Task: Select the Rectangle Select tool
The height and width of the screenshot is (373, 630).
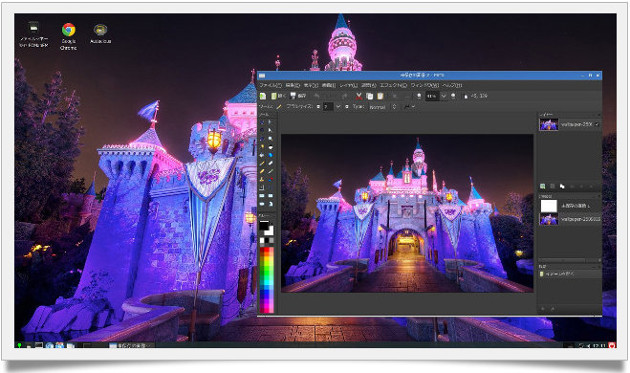Action: (x=262, y=122)
